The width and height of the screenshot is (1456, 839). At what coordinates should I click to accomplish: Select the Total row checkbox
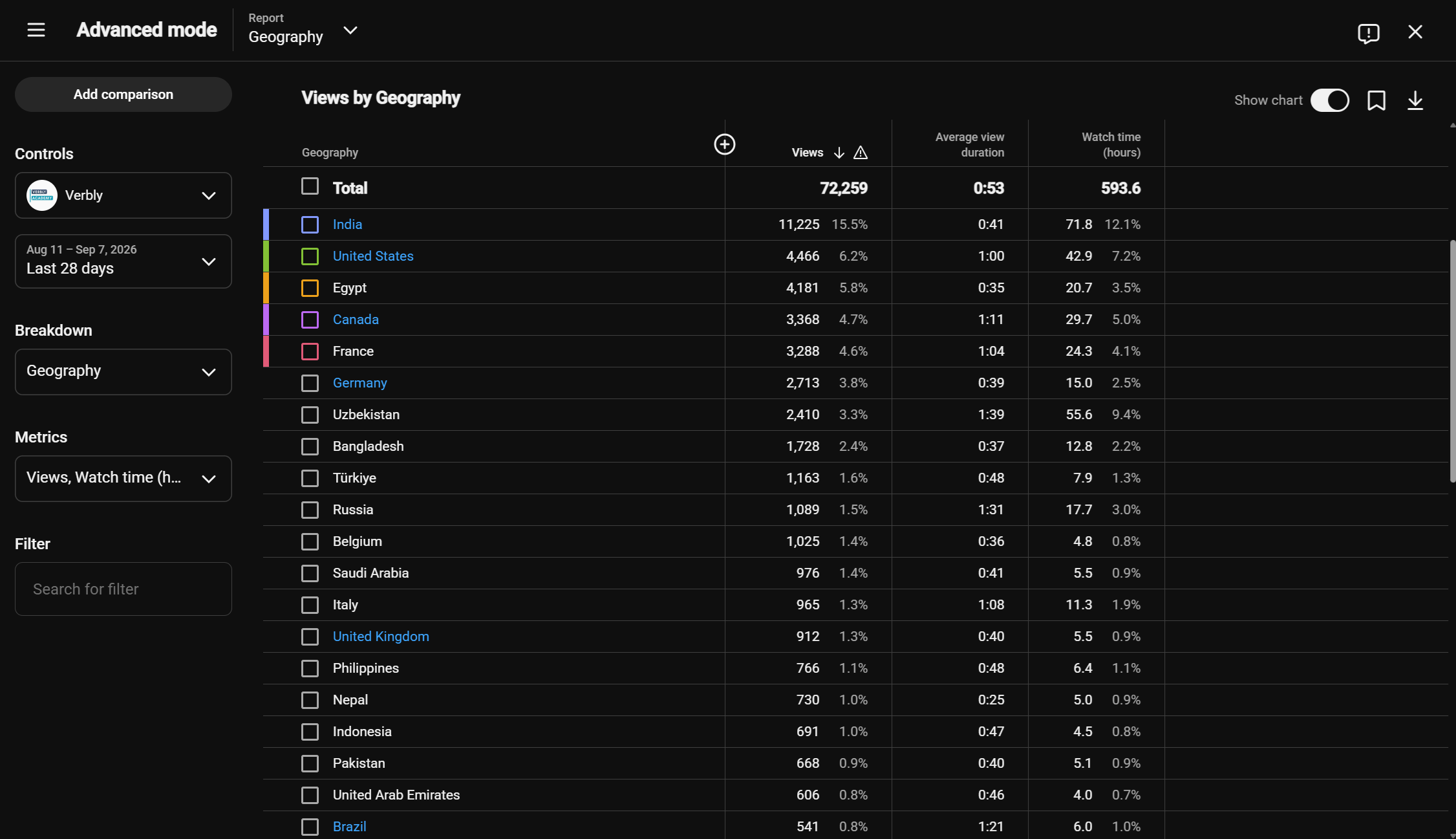point(310,186)
